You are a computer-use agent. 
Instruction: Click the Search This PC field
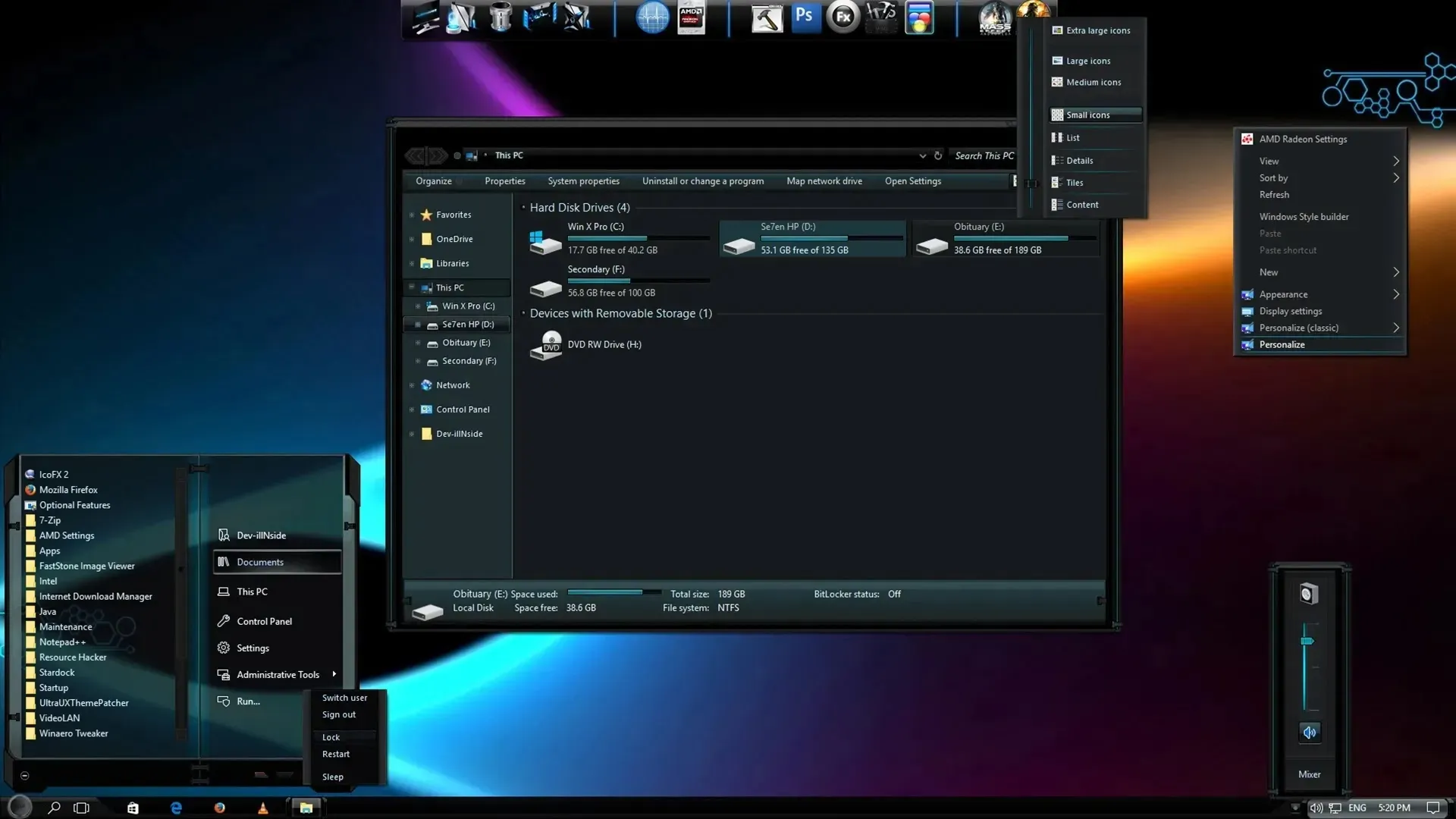coord(984,155)
